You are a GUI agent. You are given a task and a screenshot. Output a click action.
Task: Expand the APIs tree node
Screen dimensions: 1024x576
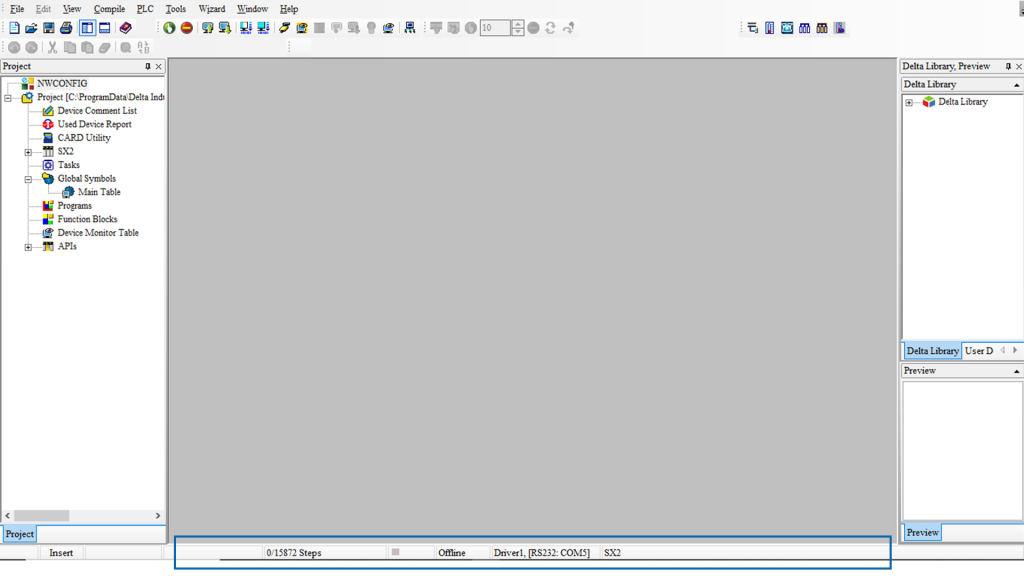click(x=28, y=247)
